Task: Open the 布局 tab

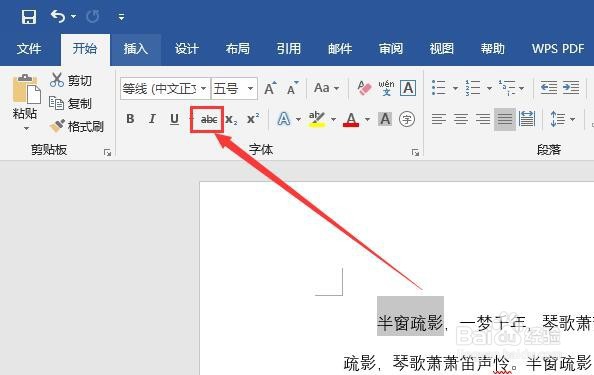Action: (x=238, y=48)
